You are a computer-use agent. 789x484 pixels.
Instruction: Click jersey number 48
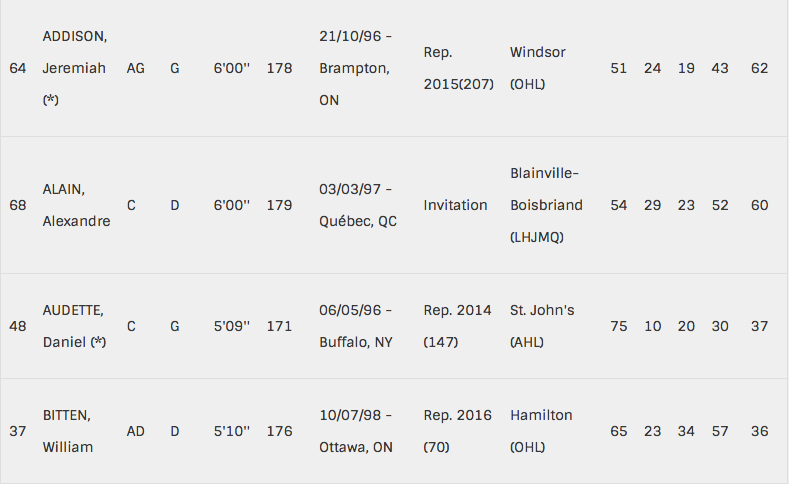click(18, 326)
